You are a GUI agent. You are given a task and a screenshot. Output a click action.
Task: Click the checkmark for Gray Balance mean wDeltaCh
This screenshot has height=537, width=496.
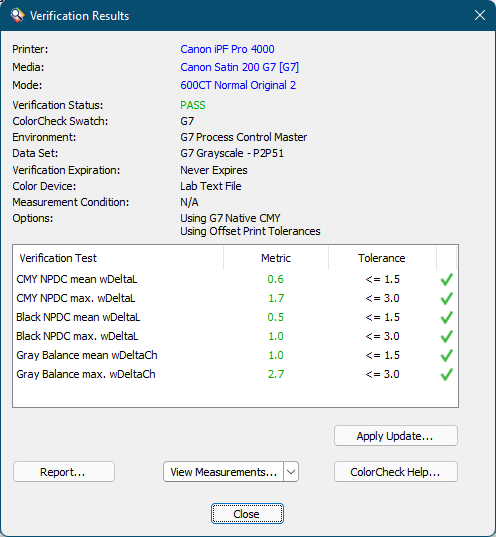(x=446, y=355)
